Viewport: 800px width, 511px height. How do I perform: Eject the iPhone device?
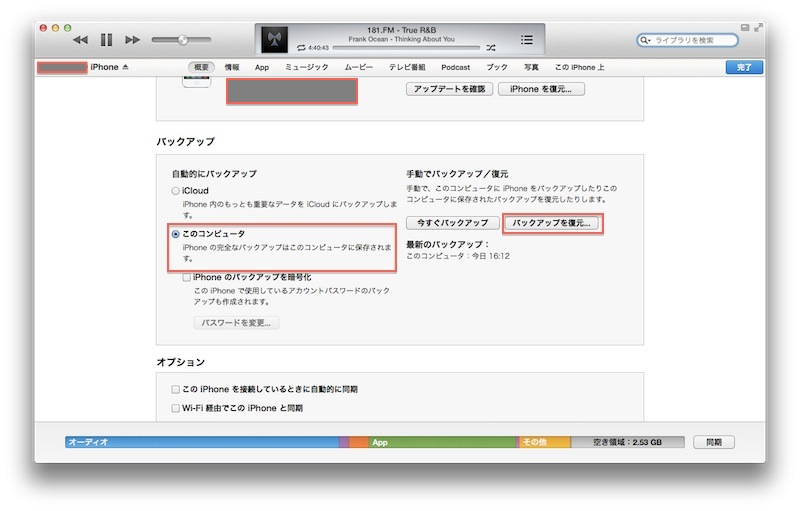tap(126, 67)
